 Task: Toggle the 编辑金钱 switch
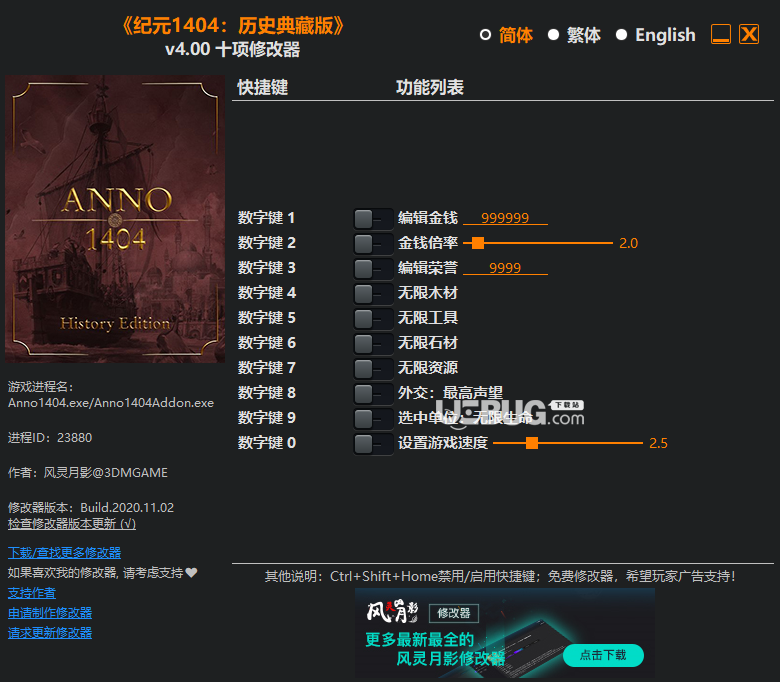click(373, 218)
